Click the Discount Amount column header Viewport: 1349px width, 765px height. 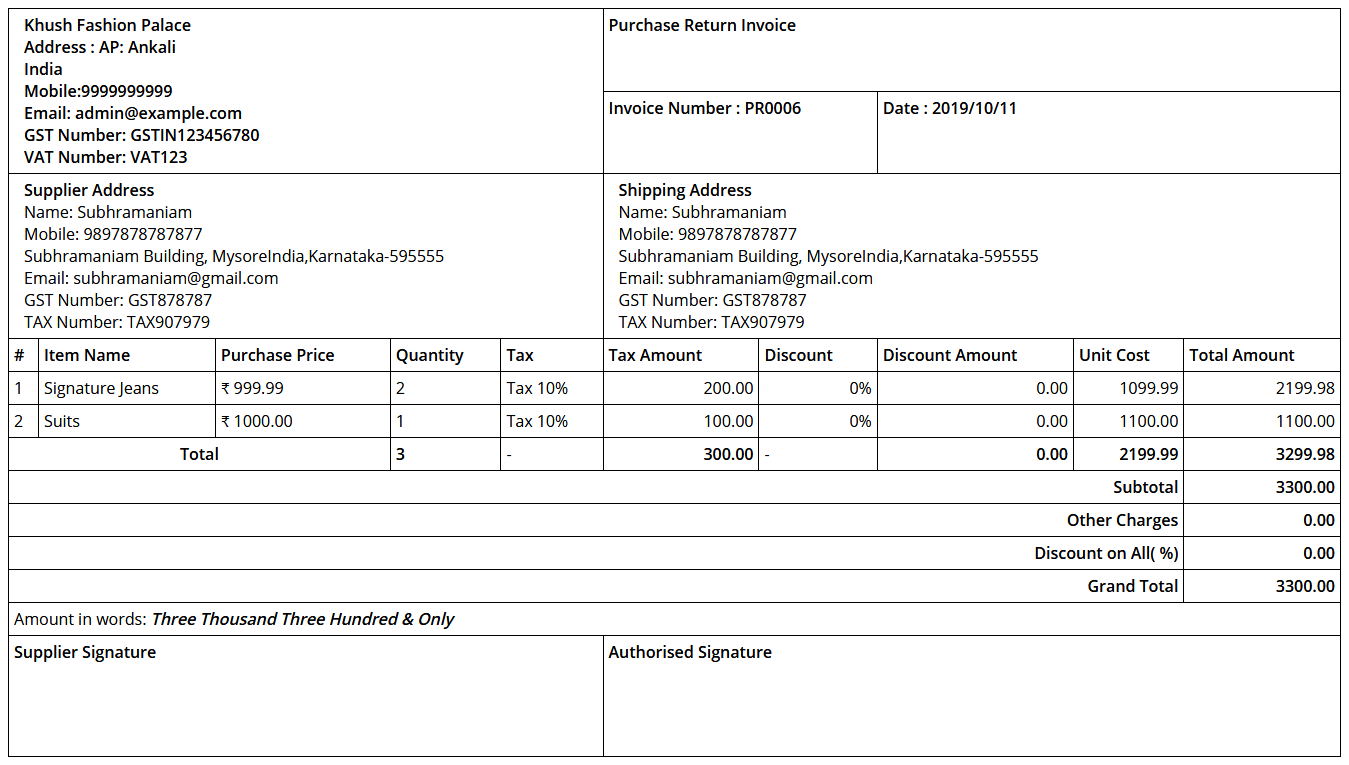click(949, 355)
